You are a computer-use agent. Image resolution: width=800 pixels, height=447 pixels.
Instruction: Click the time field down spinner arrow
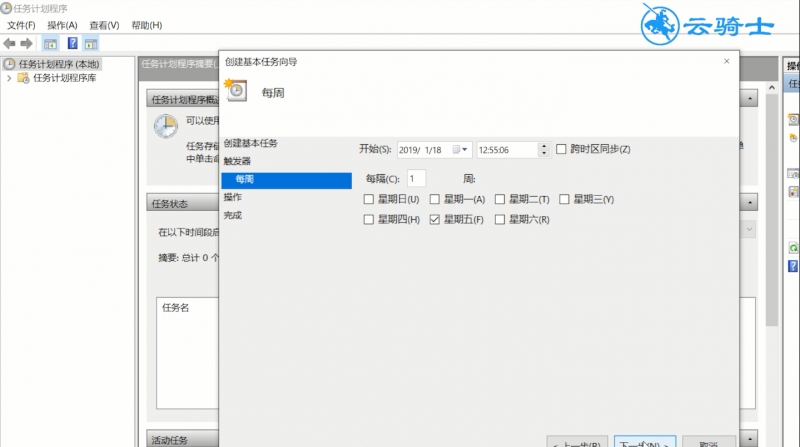(544, 153)
